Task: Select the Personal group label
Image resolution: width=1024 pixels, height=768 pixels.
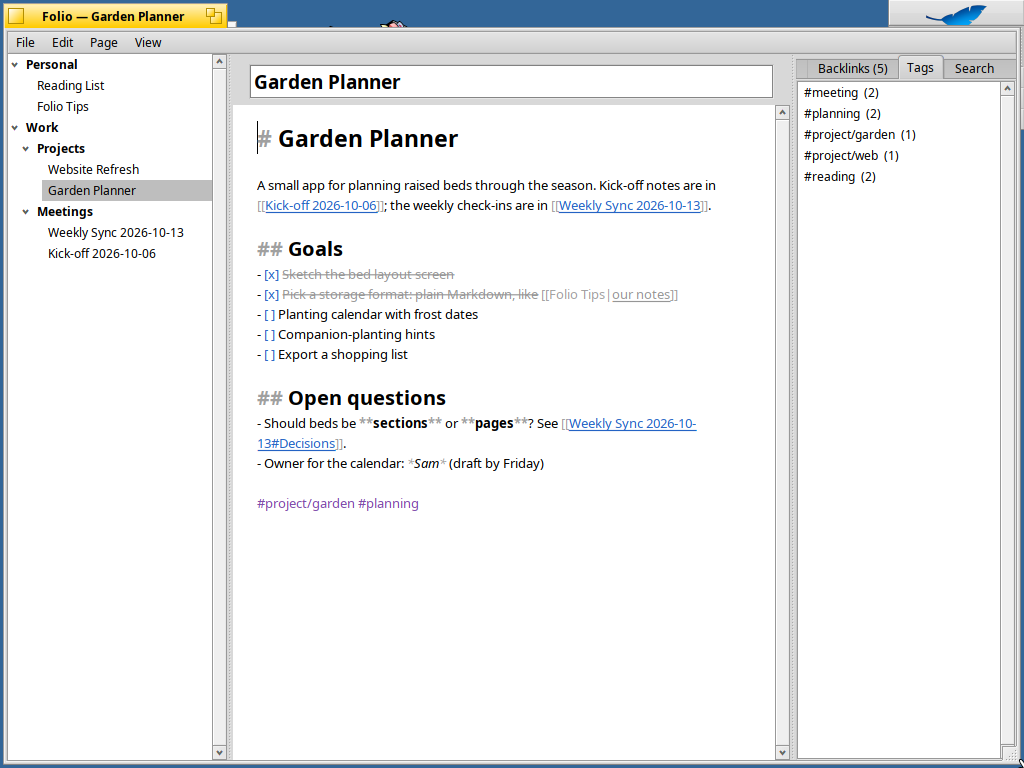Action: coord(52,65)
